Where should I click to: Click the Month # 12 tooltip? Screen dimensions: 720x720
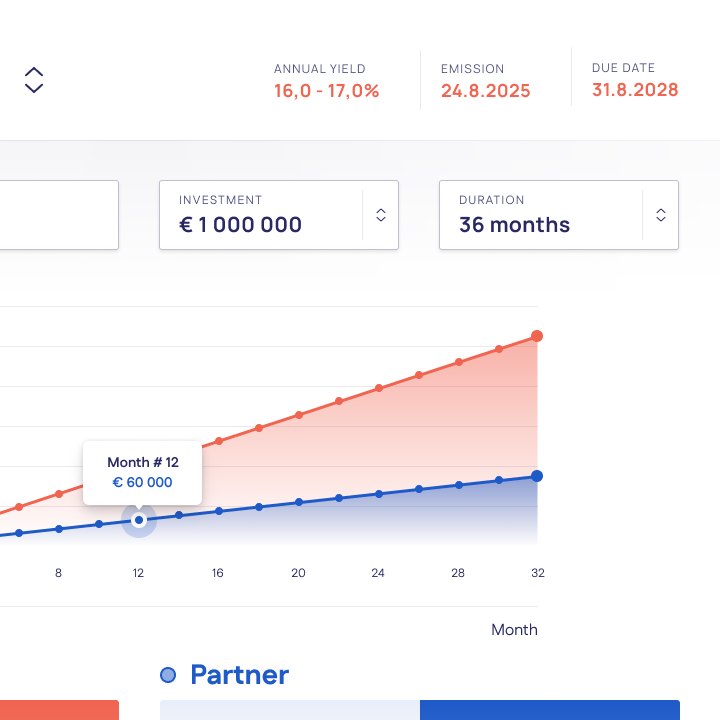(142, 472)
